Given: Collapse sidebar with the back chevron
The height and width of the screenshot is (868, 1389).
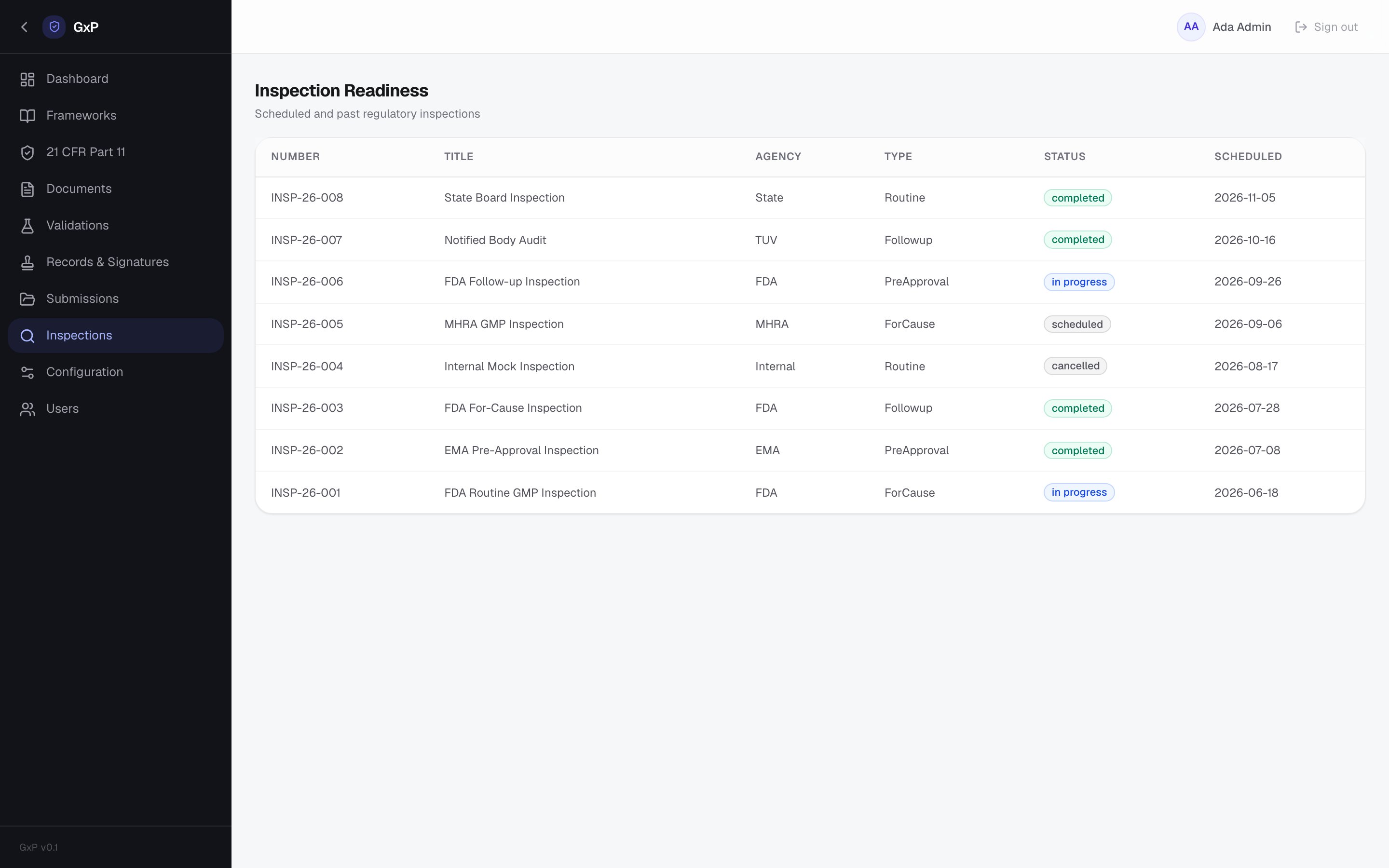Looking at the screenshot, I should click(24, 27).
